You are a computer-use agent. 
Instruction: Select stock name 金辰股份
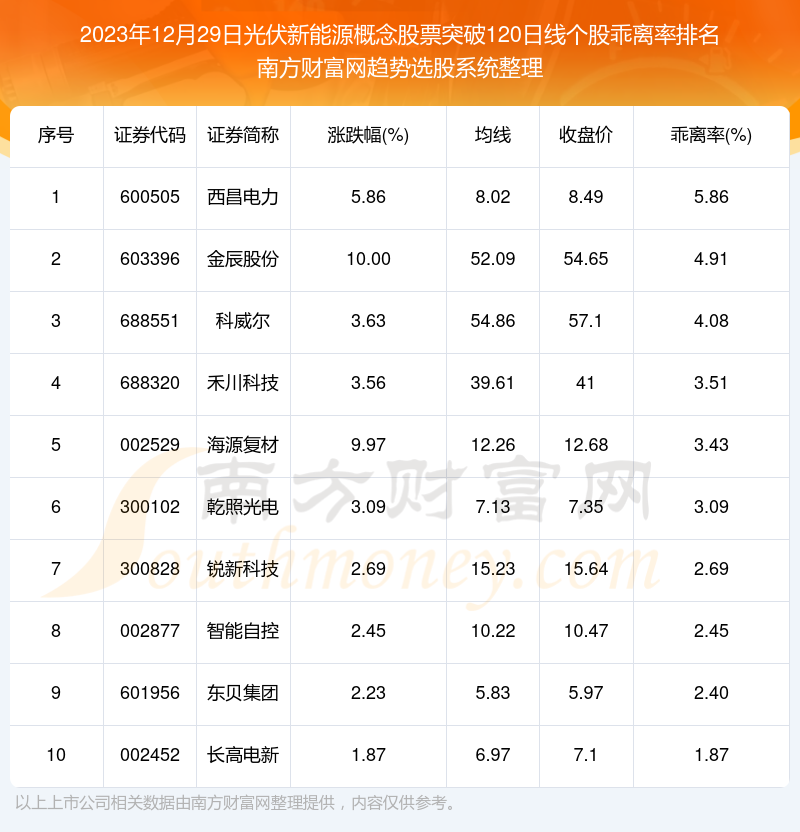(x=243, y=259)
